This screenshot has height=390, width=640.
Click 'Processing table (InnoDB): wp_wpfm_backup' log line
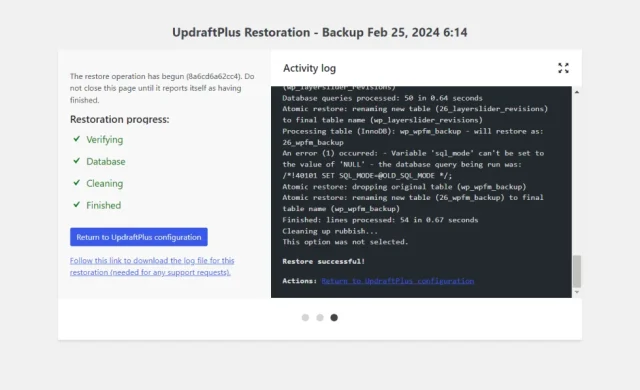tap(413, 137)
